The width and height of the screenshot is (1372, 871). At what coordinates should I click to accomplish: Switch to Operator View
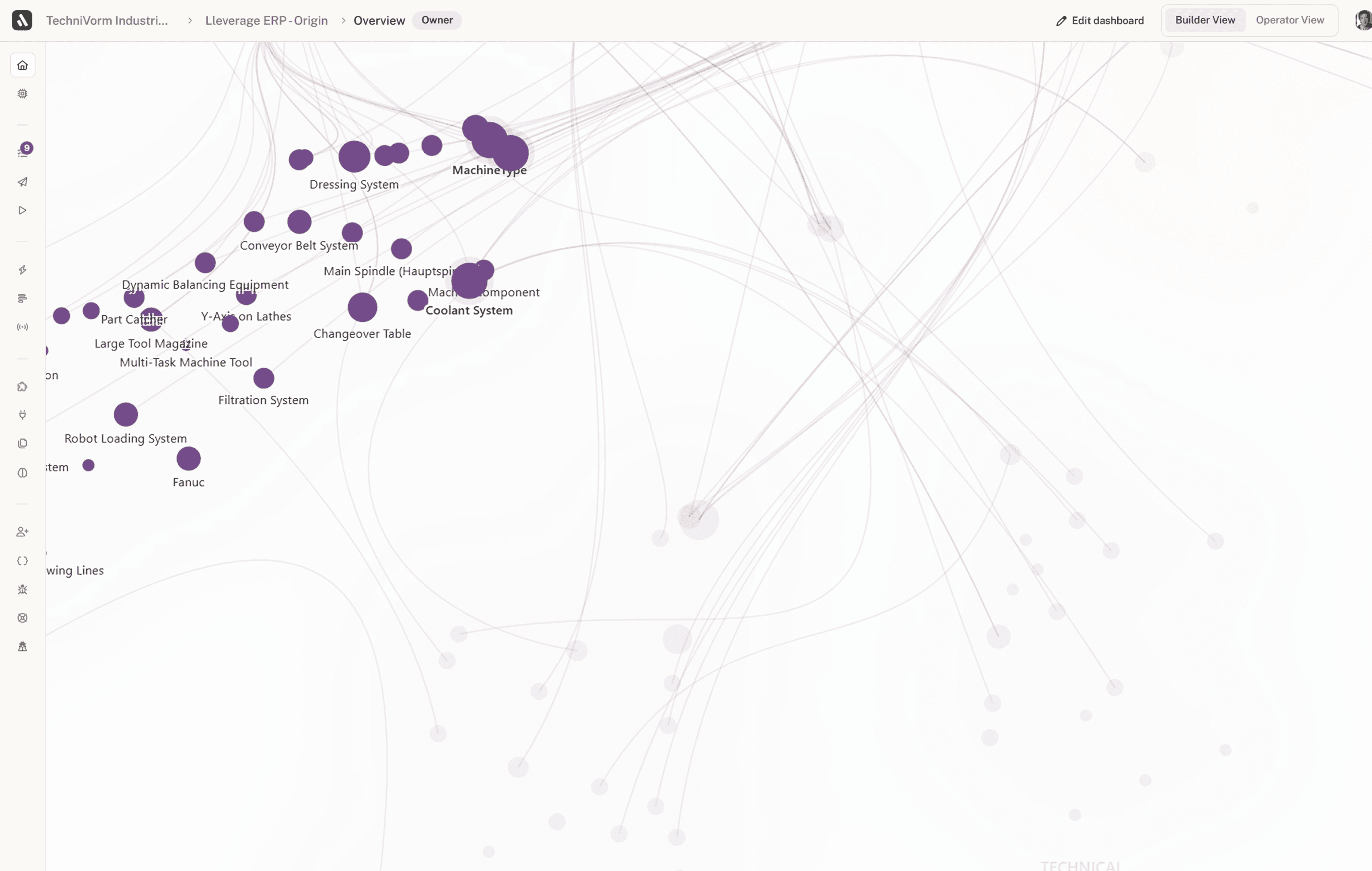tap(1290, 20)
